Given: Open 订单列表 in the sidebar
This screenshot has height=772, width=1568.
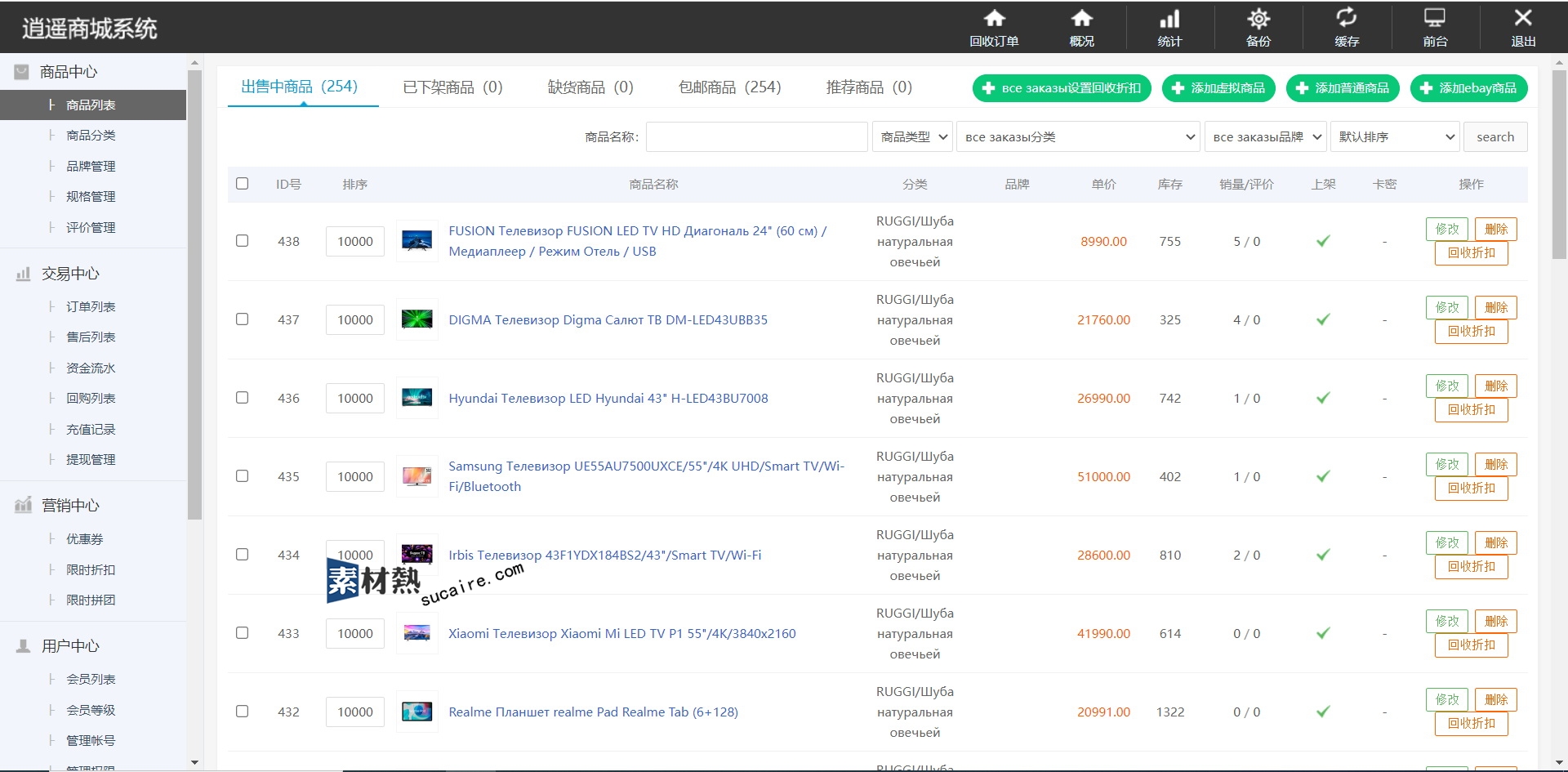Looking at the screenshot, I should [x=91, y=306].
